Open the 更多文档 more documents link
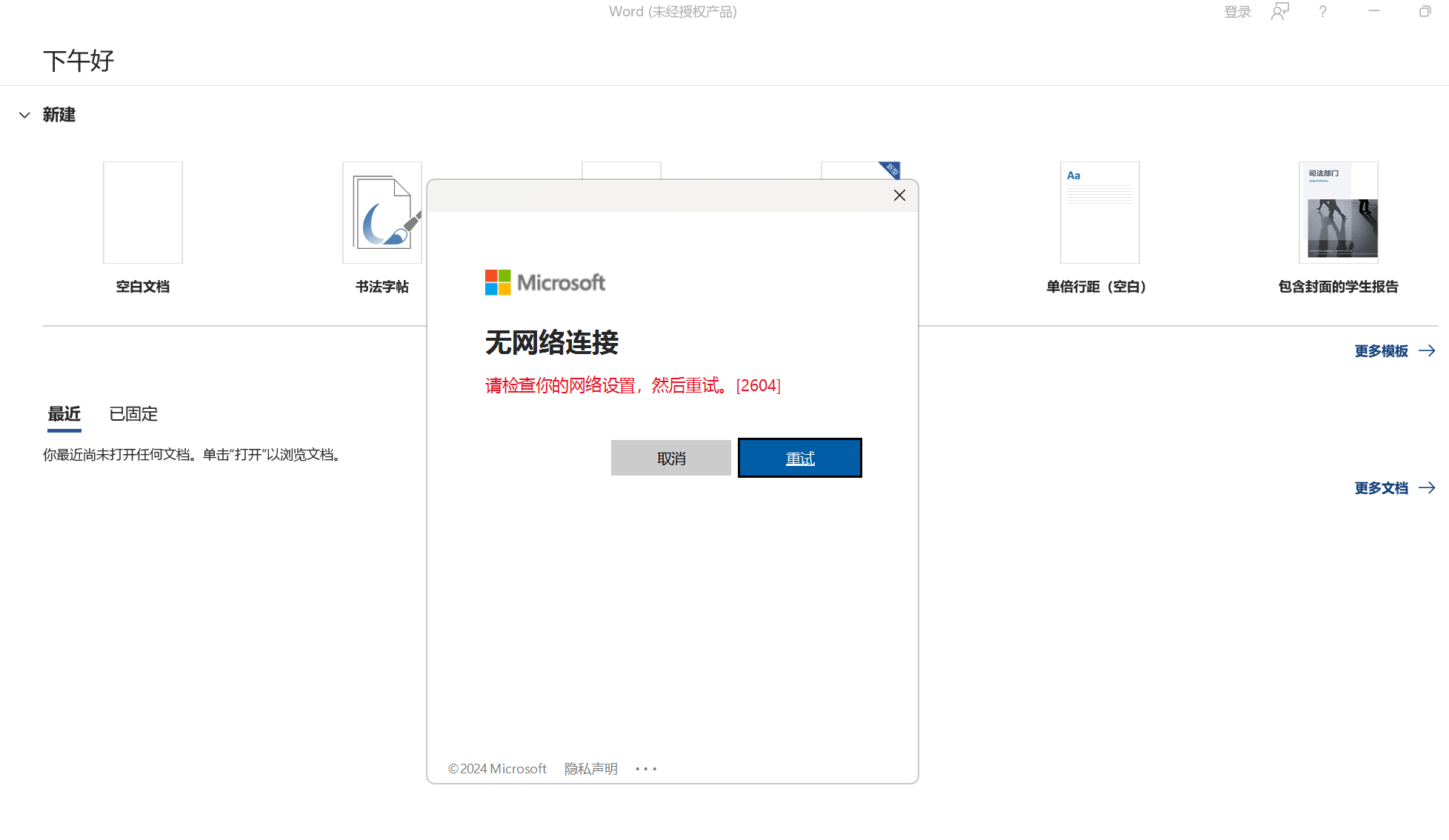Screen dimensions: 1449x840 [x=1382, y=488]
